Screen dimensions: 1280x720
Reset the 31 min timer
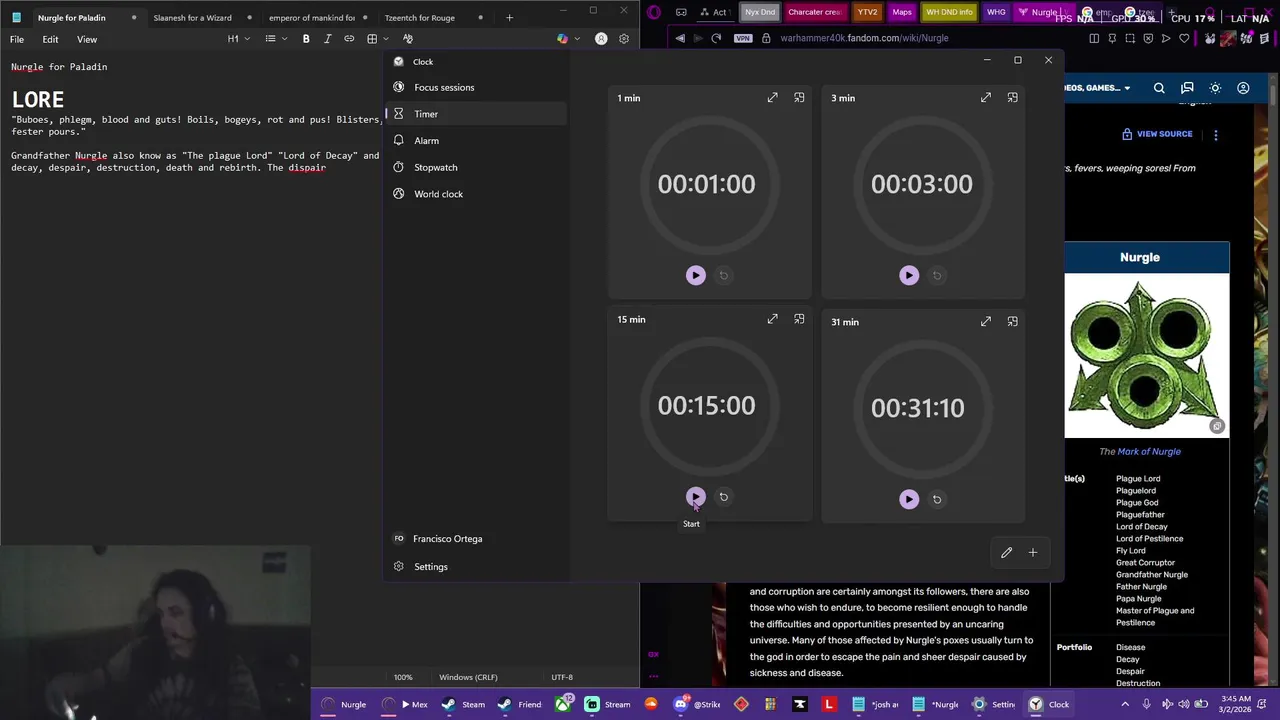coord(937,499)
